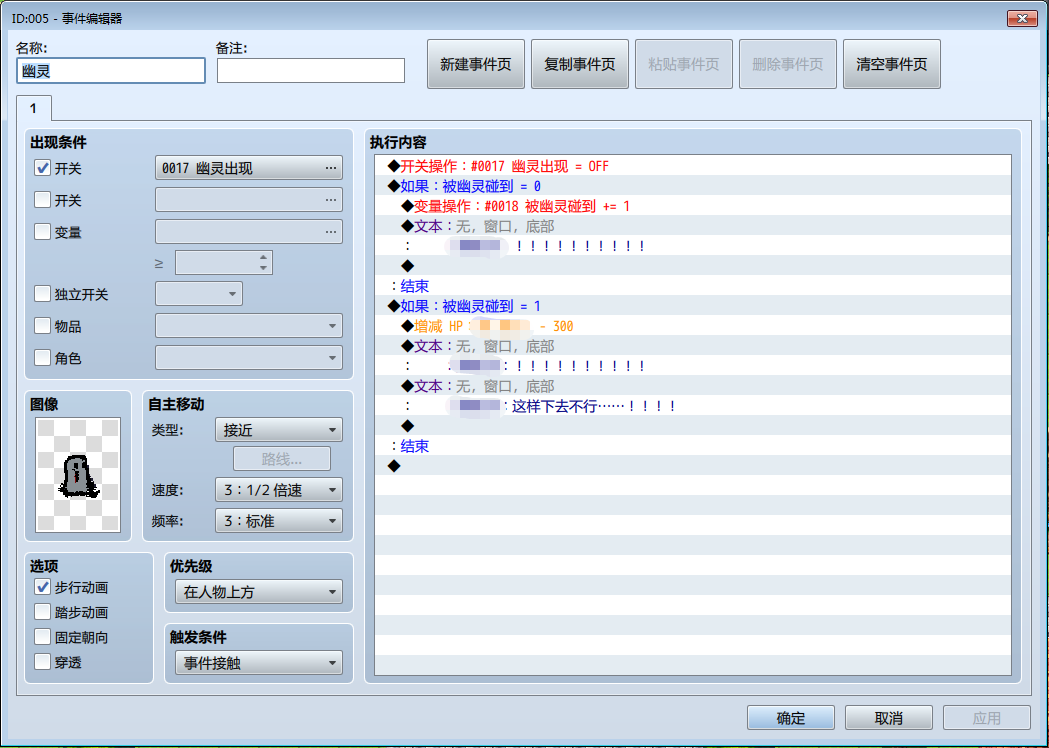Open the trigger dropdown 事件接触
The height and width of the screenshot is (748, 1049).
(x=259, y=663)
